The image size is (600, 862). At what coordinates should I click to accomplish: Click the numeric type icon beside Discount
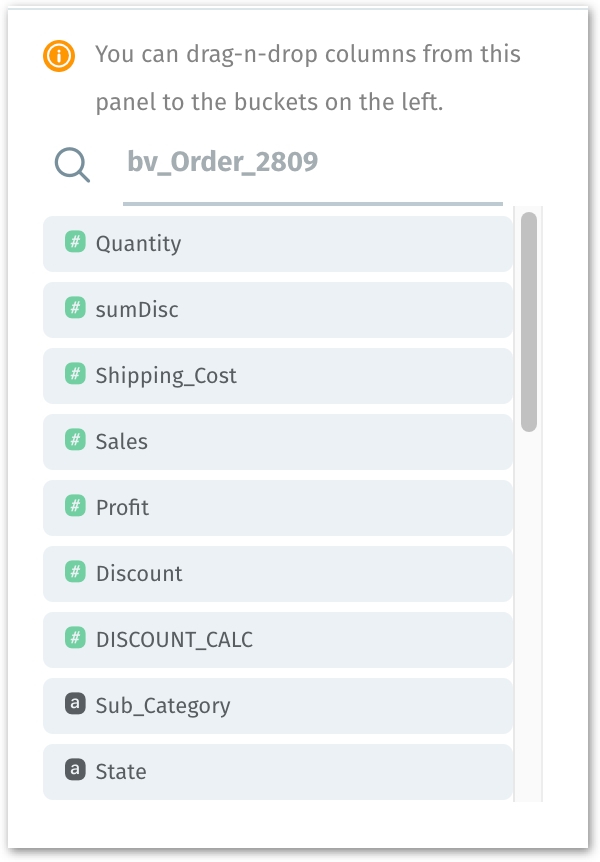coord(75,572)
